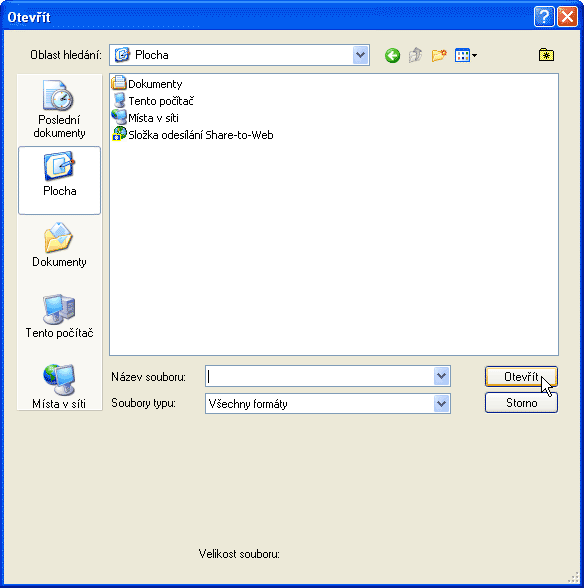This screenshot has width=584, height=588.
Task: Click the Storno button
Action: pos(521,403)
